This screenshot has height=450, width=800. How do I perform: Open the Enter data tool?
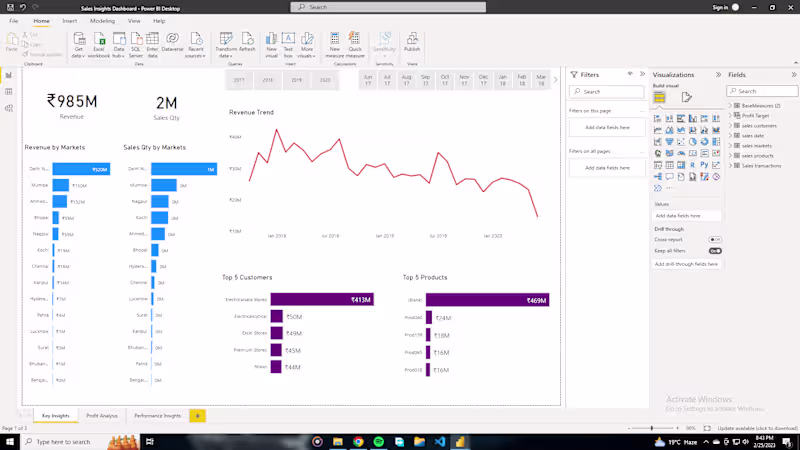tap(152, 45)
